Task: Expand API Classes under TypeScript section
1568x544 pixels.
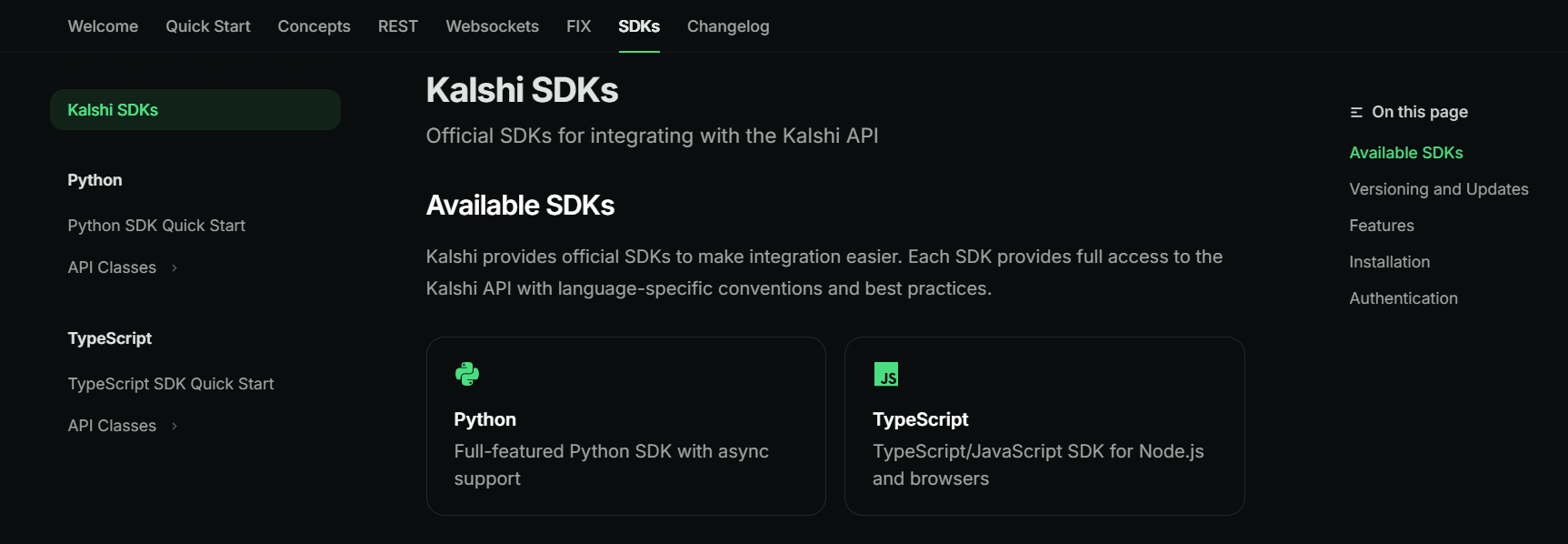Action: [123, 426]
